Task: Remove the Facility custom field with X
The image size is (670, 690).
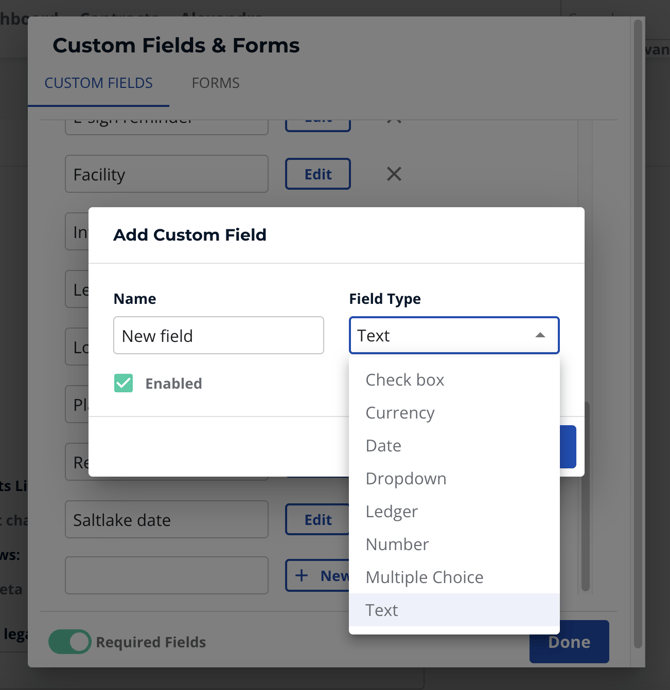Action: coord(394,174)
